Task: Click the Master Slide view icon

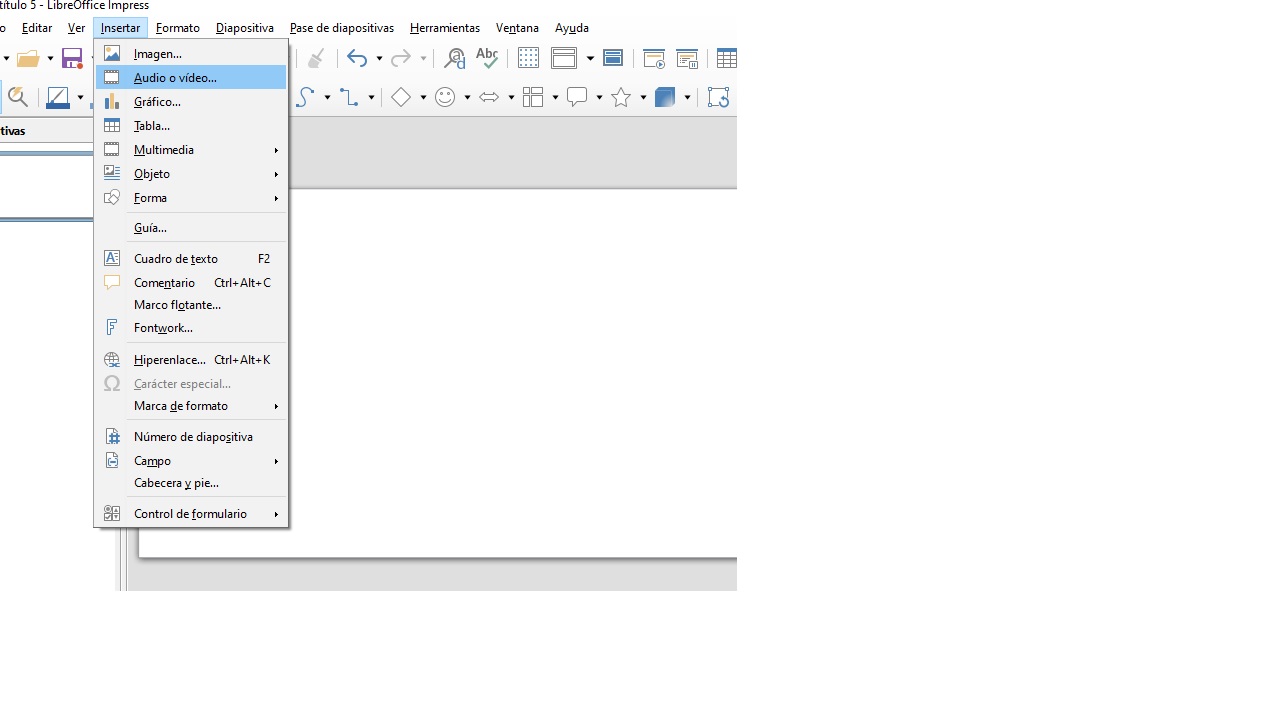Action: click(x=613, y=58)
